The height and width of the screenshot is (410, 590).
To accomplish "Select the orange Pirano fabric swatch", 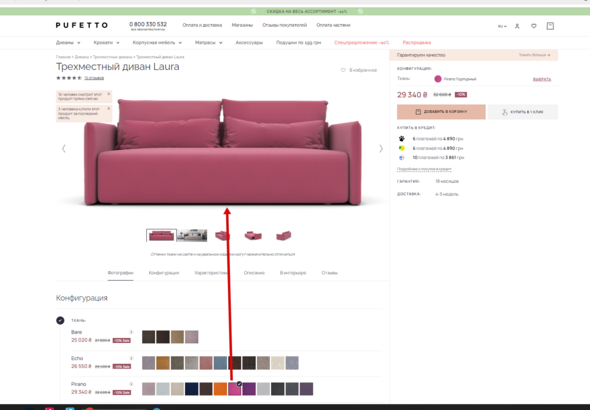I will click(220, 389).
